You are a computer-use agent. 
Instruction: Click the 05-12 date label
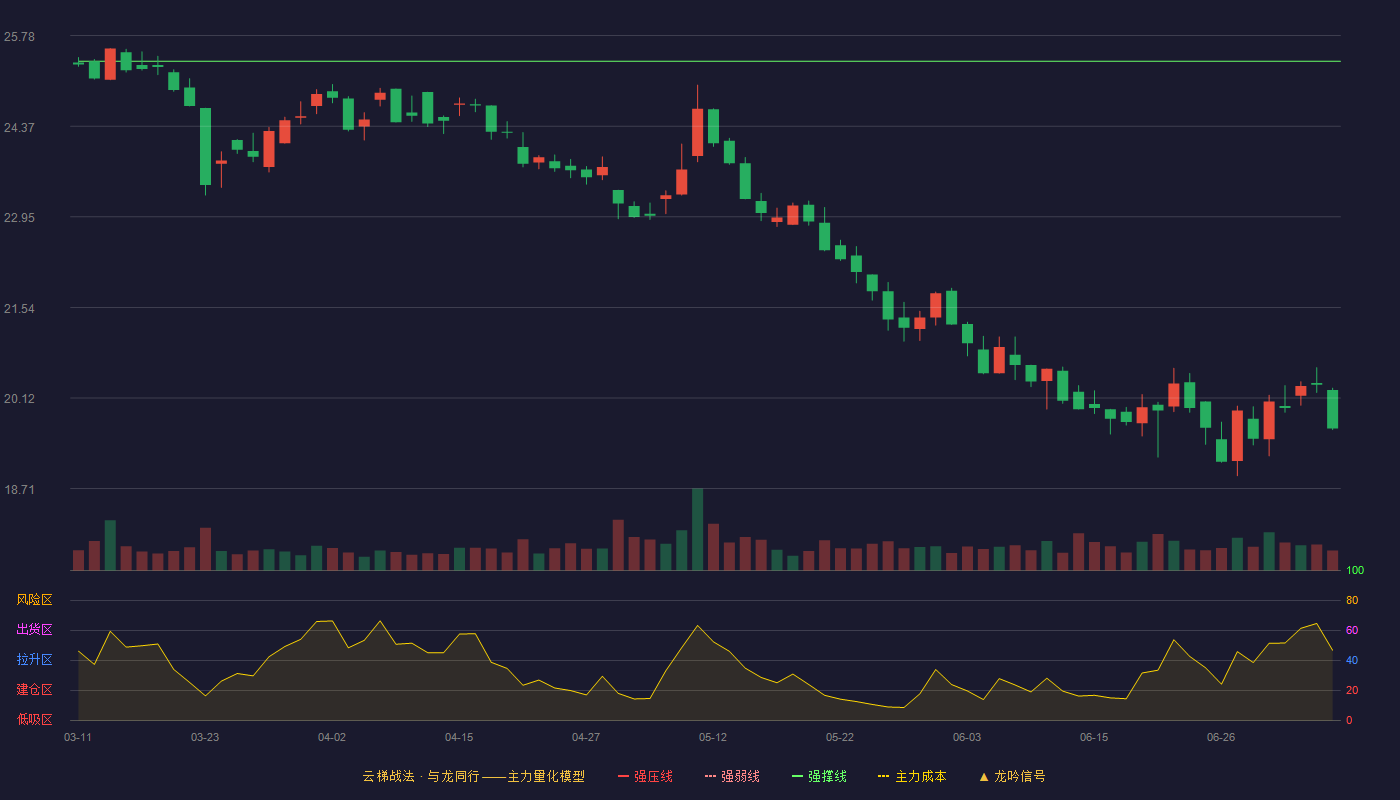tap(713, 737)
